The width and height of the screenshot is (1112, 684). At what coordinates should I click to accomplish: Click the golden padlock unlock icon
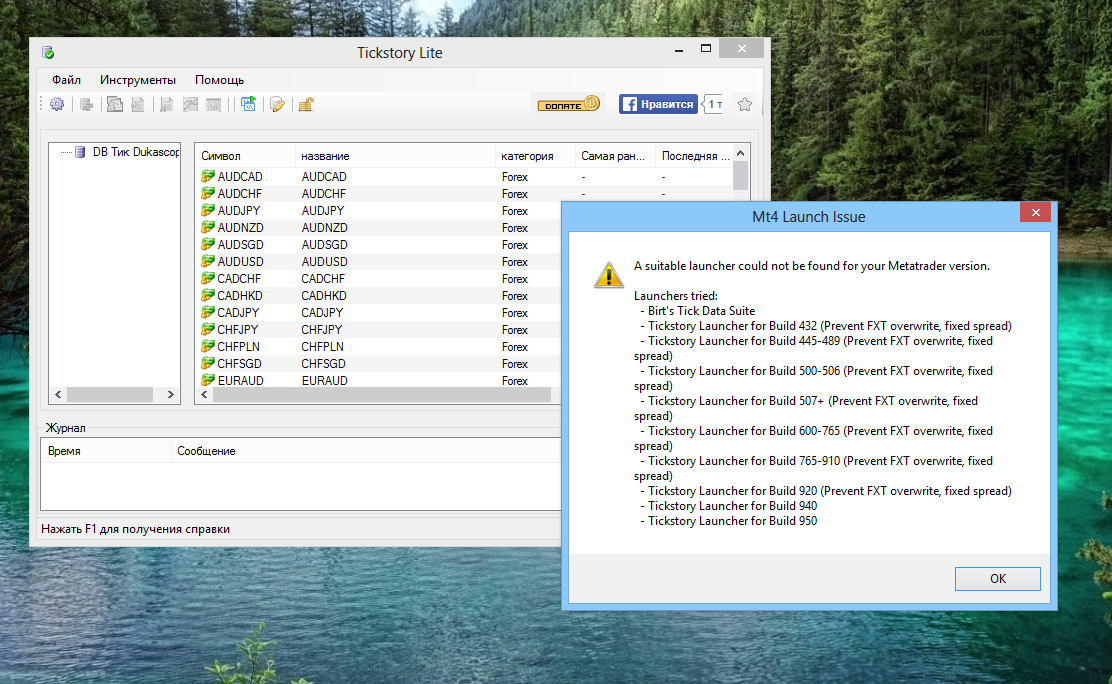306,105
